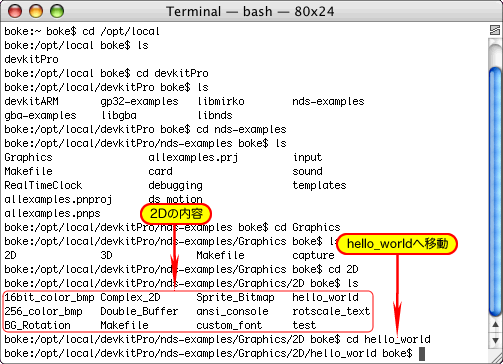
Task: Click the "3D" directory in Graphics listing
Action: [106, 255]
